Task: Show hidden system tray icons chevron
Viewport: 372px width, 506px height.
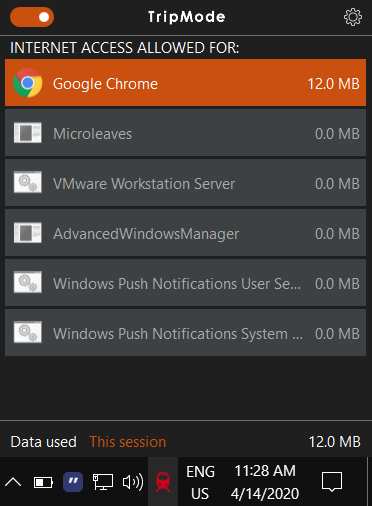Action: point(13,482)
